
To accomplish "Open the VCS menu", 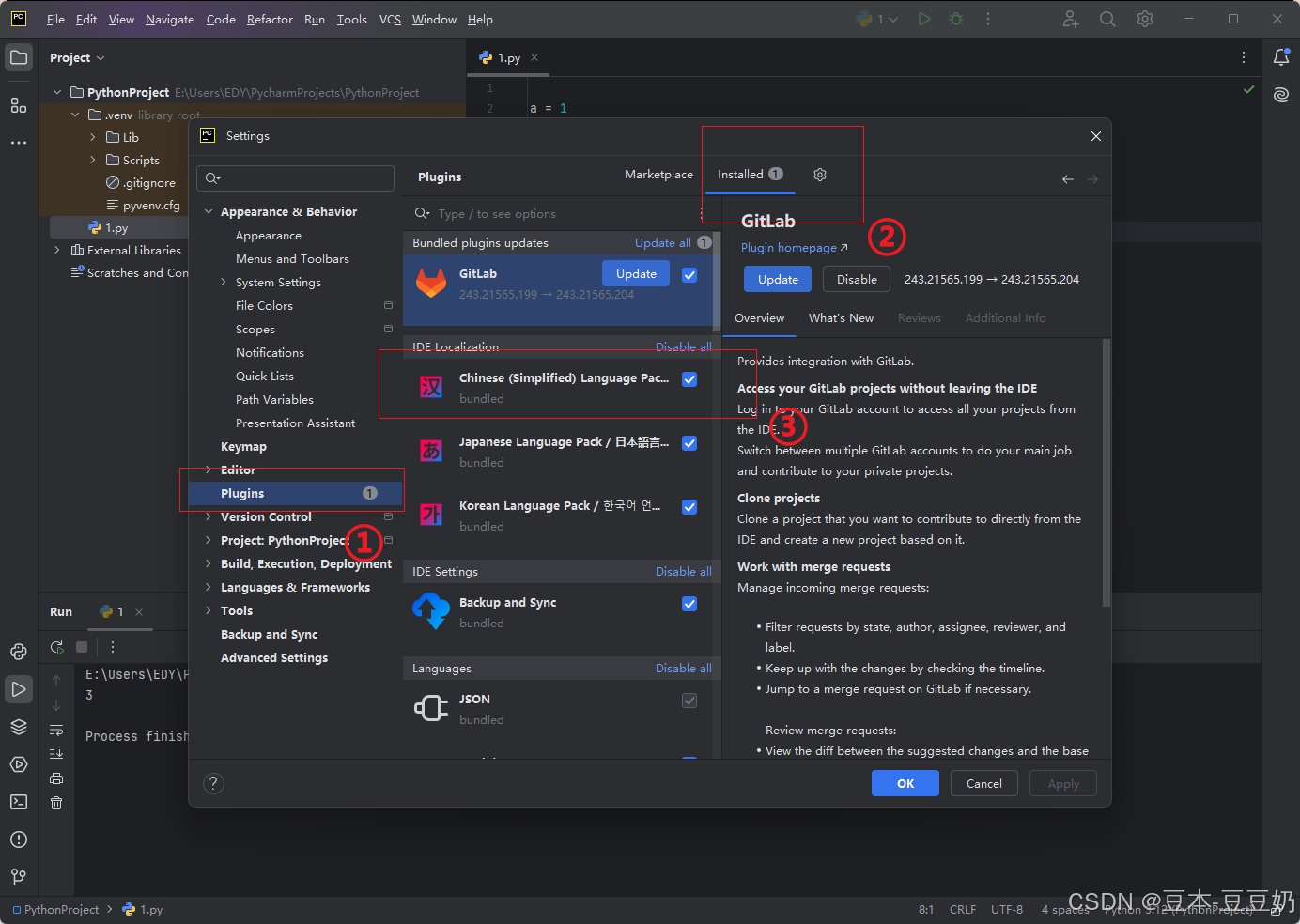I will (390, 19).
